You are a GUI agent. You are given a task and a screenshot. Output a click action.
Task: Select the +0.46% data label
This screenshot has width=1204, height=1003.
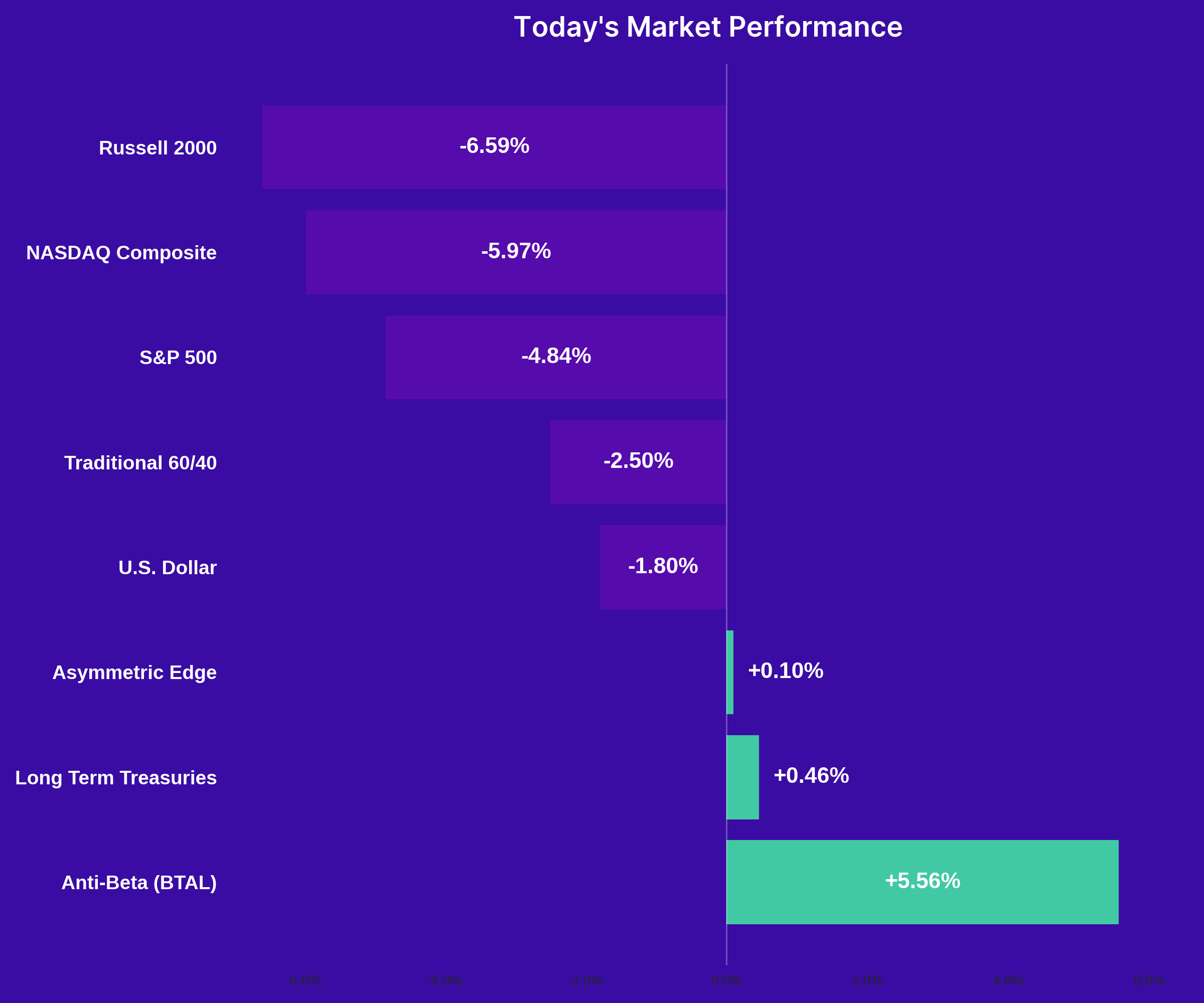pyautogui.click(x=811, y=775)
